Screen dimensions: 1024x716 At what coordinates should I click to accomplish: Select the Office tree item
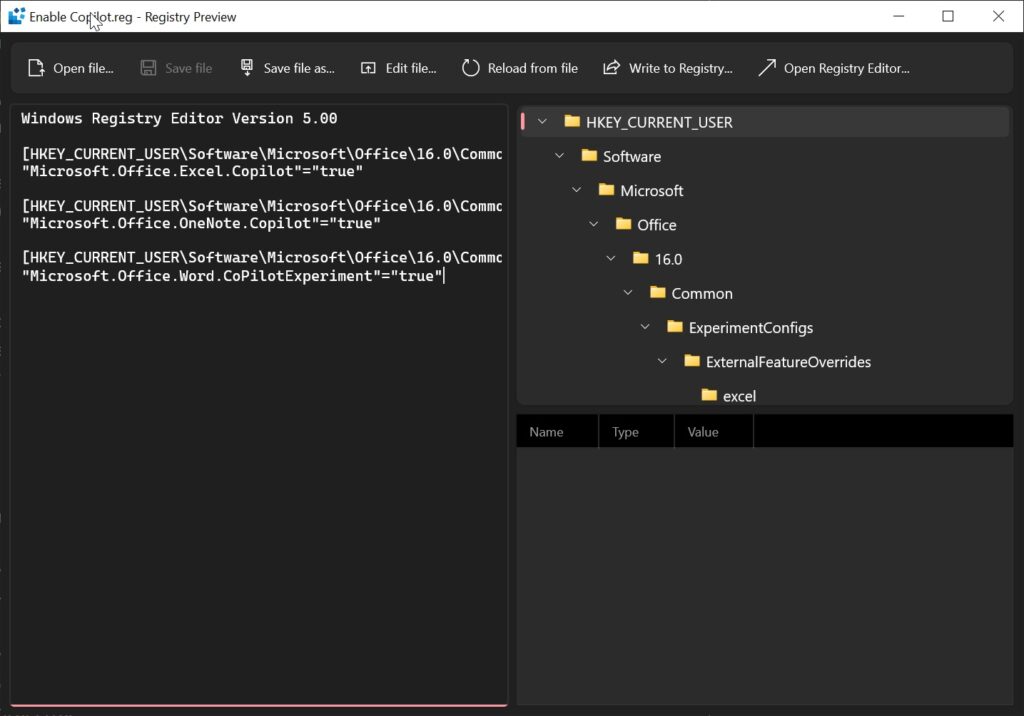656,224
